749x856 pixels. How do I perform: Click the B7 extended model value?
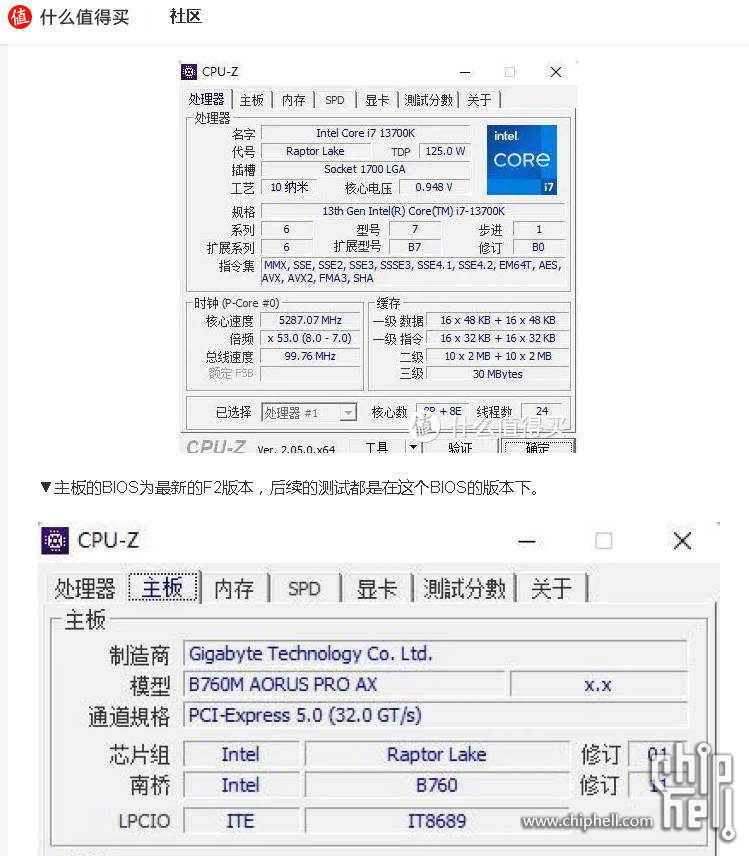pos(414,247)
